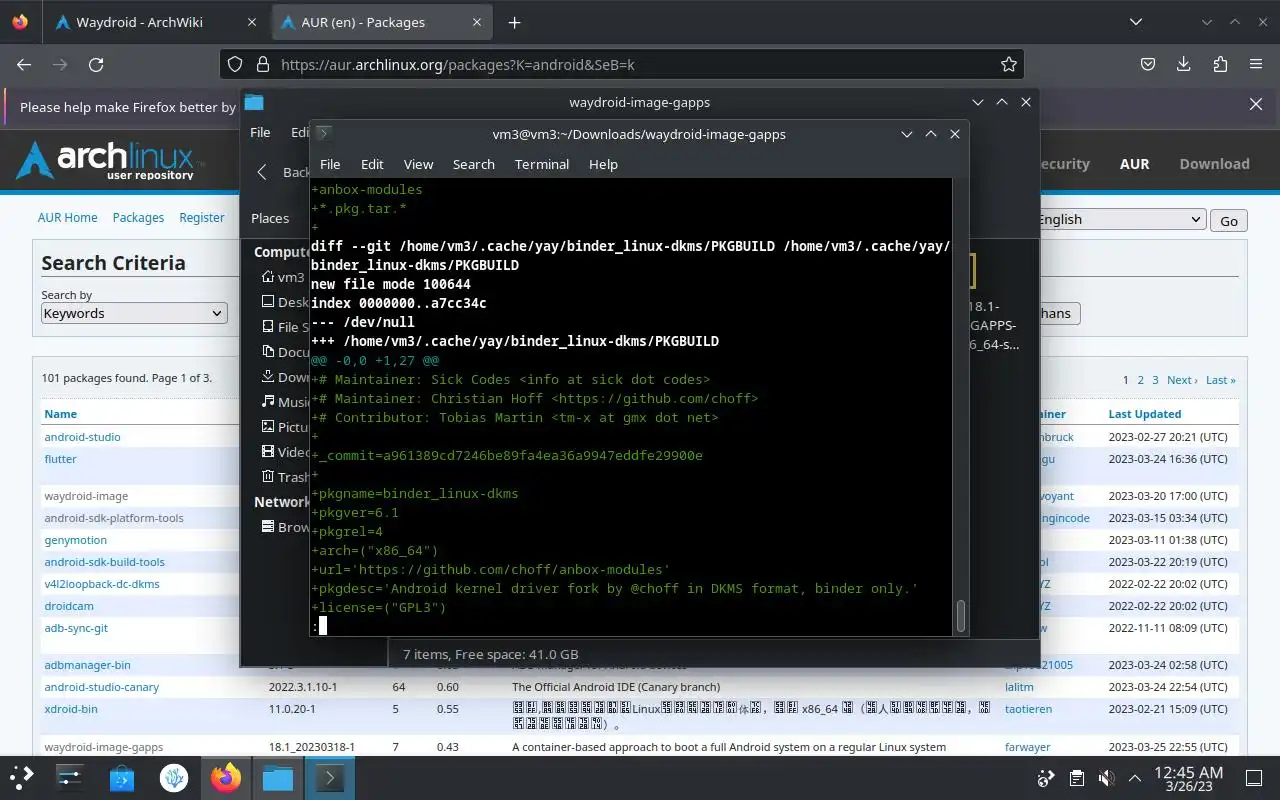Click the Arch Linux user repository logo
Image resolution: width=1280 pixels, height=800 pixels.
tap(109, 161)
